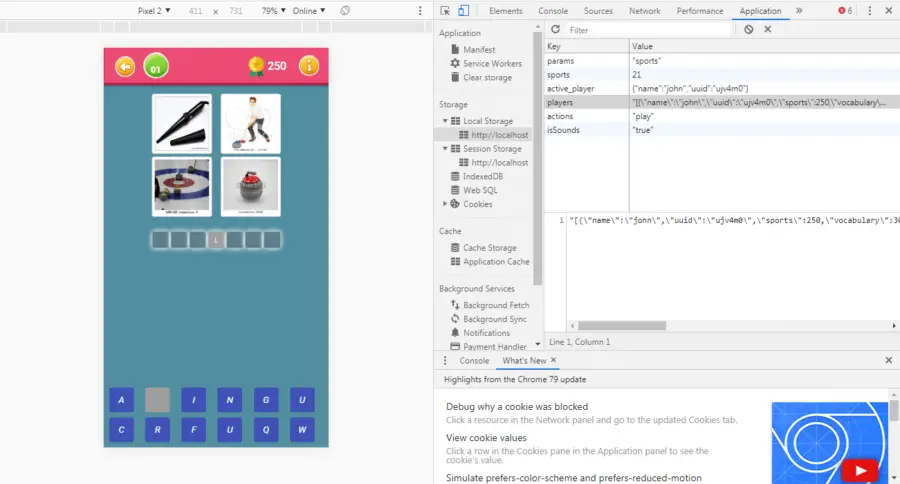The height and width of the screenshot is (484, 900).
Task: Select the params key row
Action: coord(722,60)
